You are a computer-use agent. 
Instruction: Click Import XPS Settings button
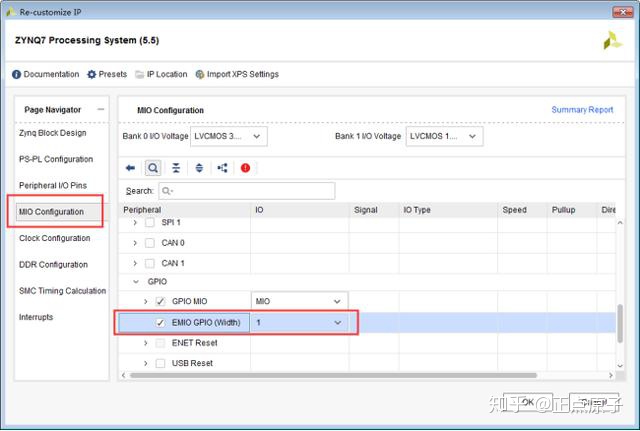pos(237,74)
